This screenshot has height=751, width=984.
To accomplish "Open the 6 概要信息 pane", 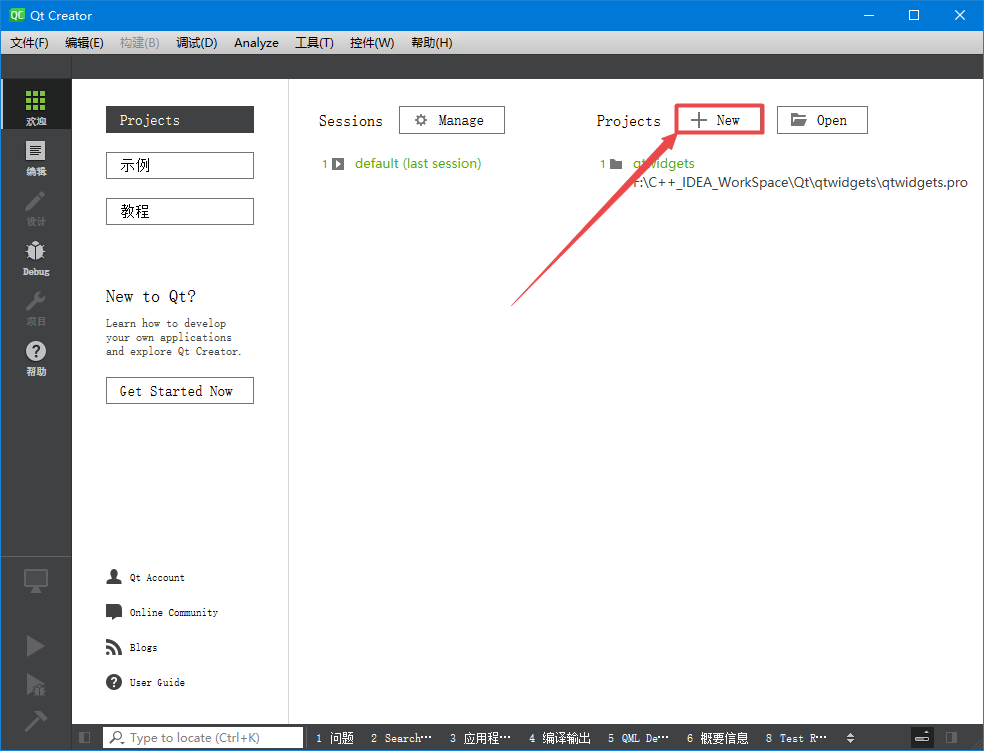I will pyautogui.click(x=717, y=738).
